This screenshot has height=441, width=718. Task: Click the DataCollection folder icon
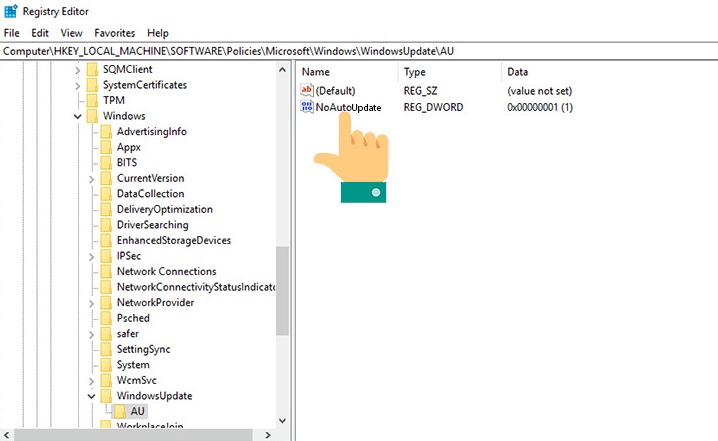tap(106, 194)
